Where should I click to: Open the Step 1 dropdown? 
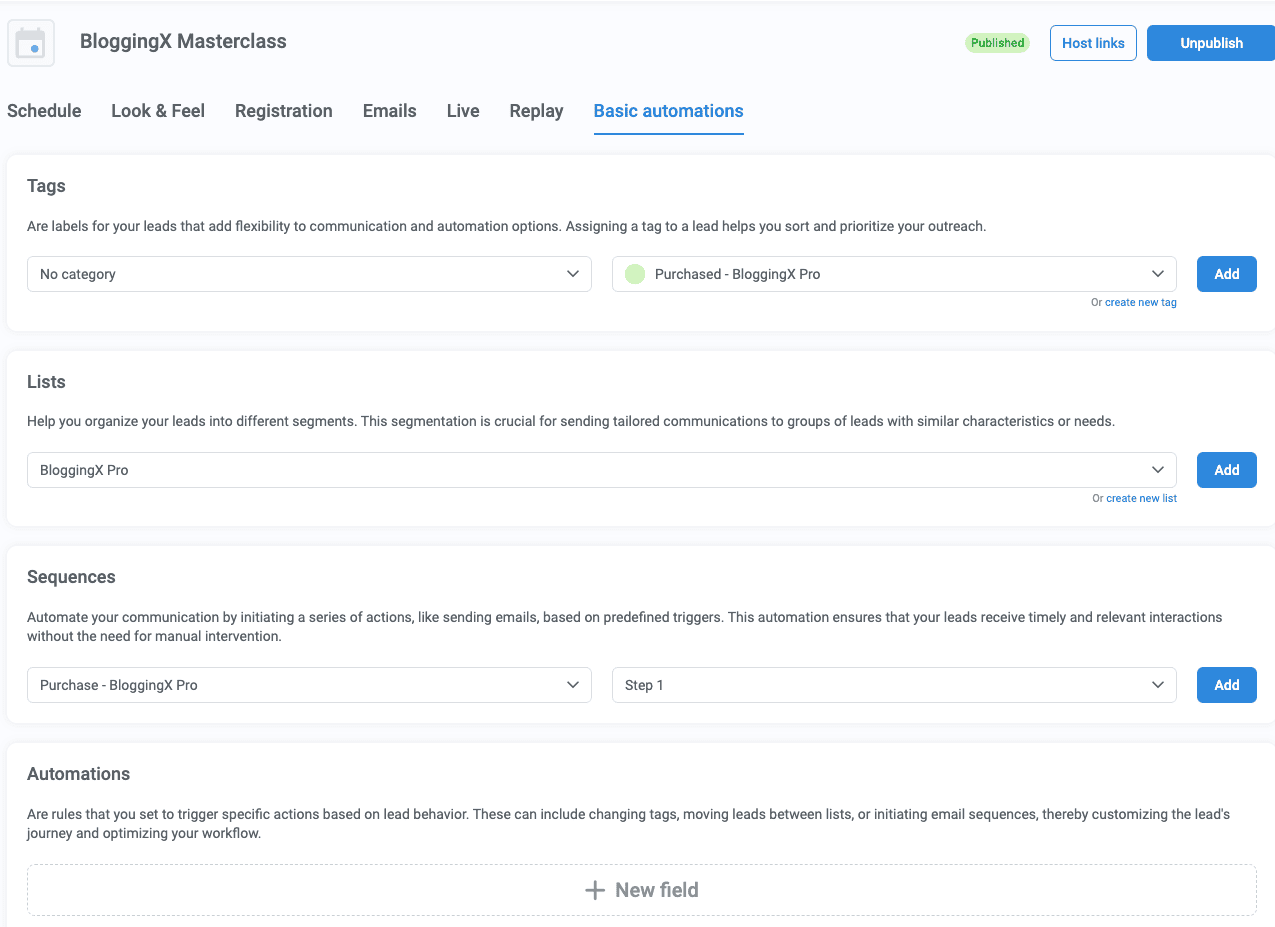click(894, 685)
